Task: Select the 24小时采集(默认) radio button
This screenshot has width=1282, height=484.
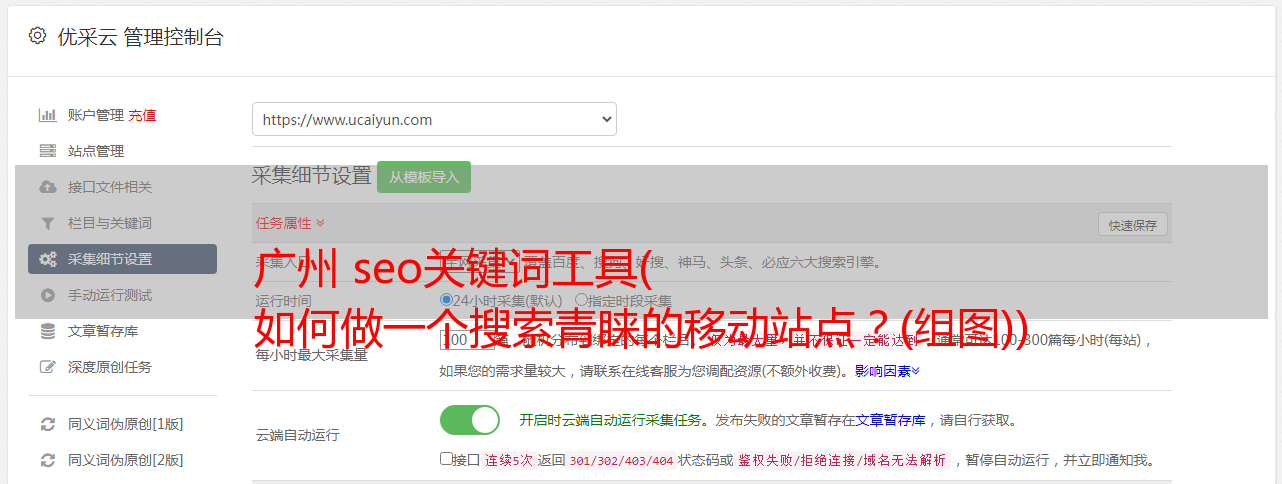Action: coord(446,300)
